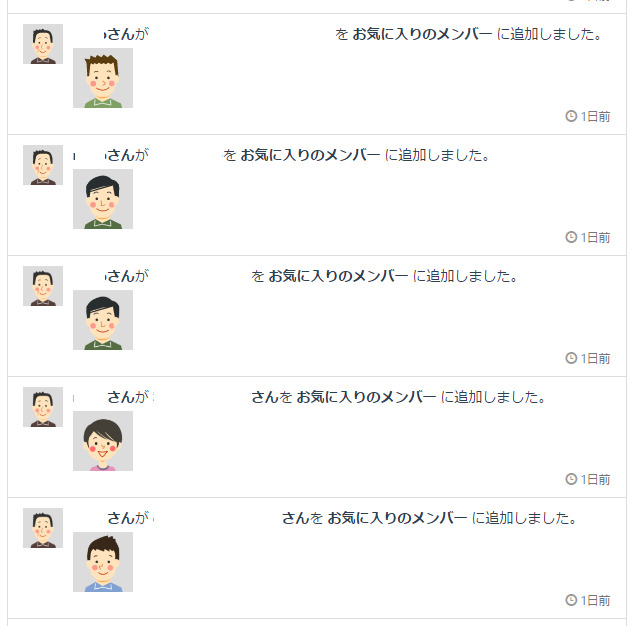The image size is (635, 626).
Task: Open the poster's small avatar in the fifth entry
Action: point(43,528)
